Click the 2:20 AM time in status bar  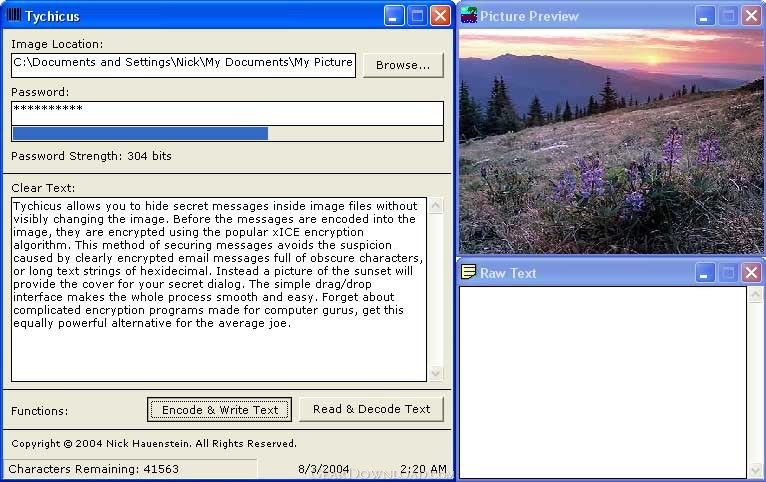423,469
